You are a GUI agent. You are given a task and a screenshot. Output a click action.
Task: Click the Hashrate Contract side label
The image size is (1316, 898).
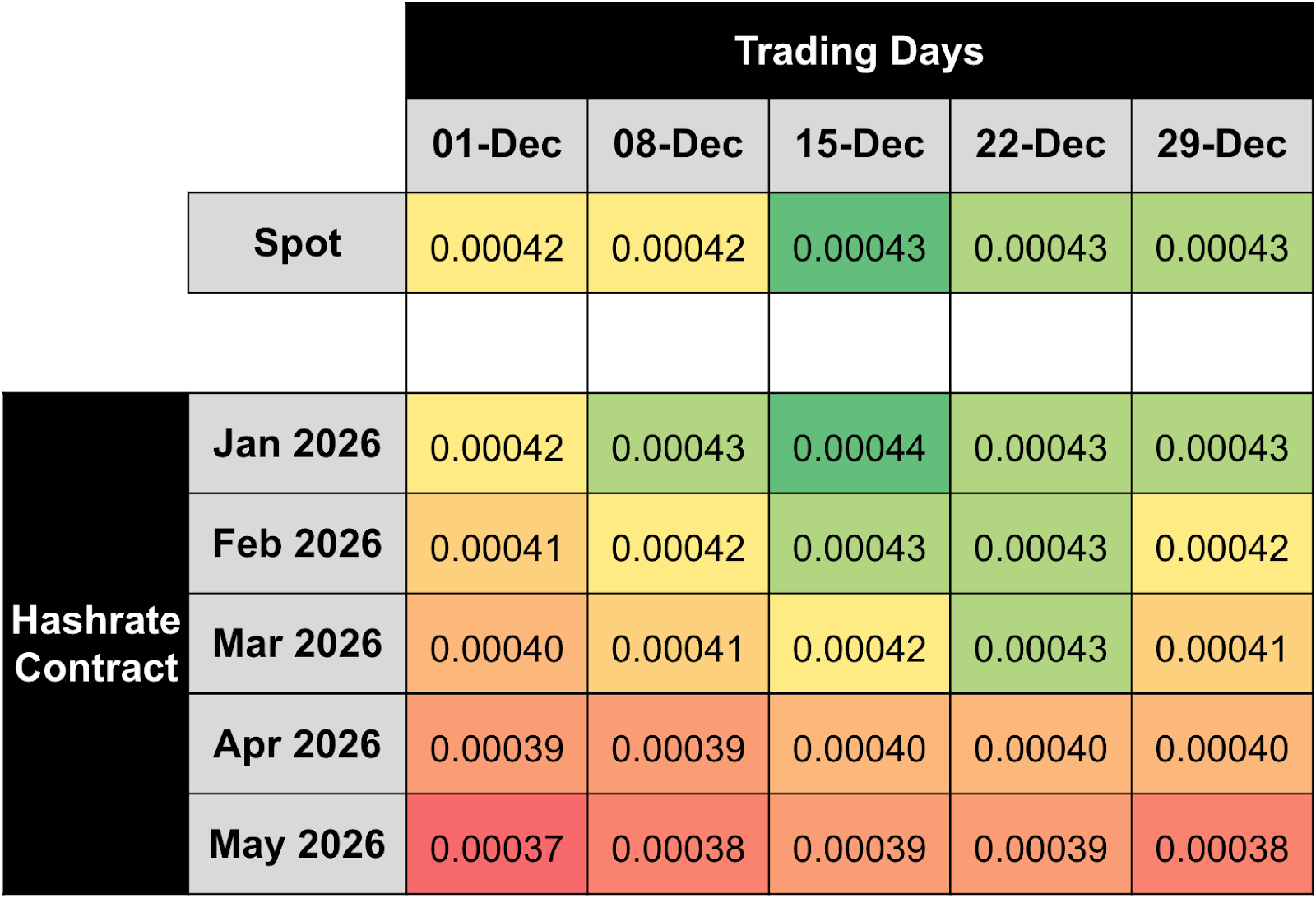95,643
